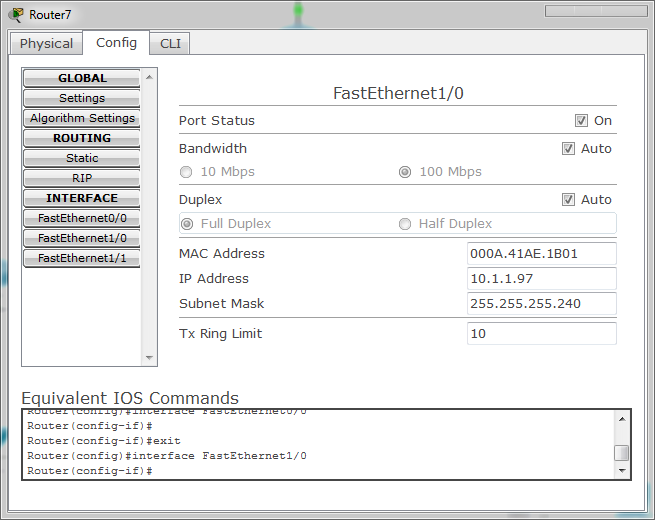
Task: Click the IP Address field
Action: [541, 279]
